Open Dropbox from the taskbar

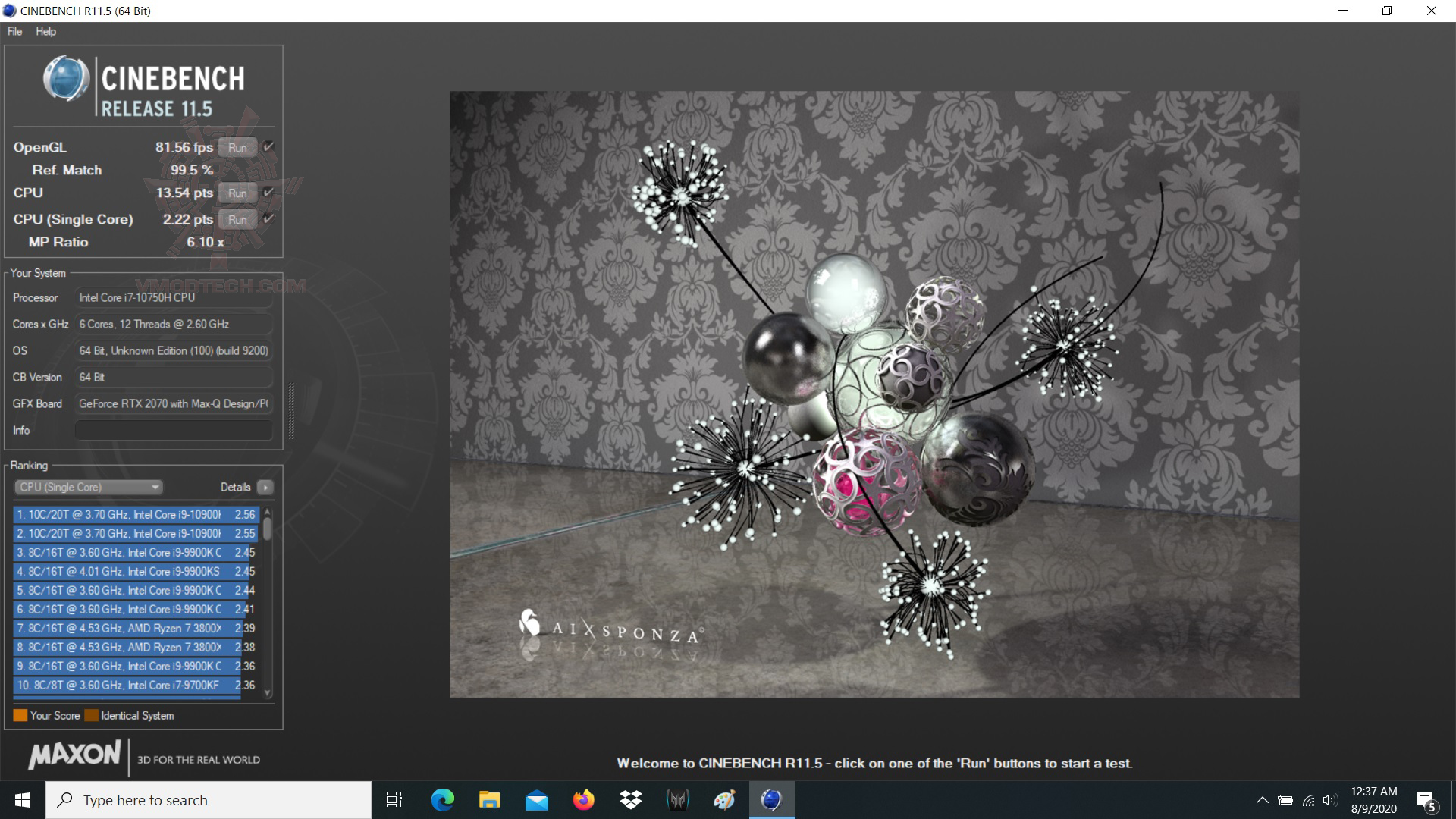click(630, 800)
